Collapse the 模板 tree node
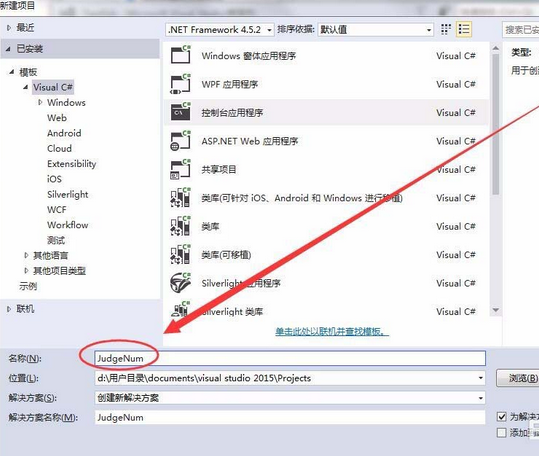The image size is (539, 456). coord(12,72)
